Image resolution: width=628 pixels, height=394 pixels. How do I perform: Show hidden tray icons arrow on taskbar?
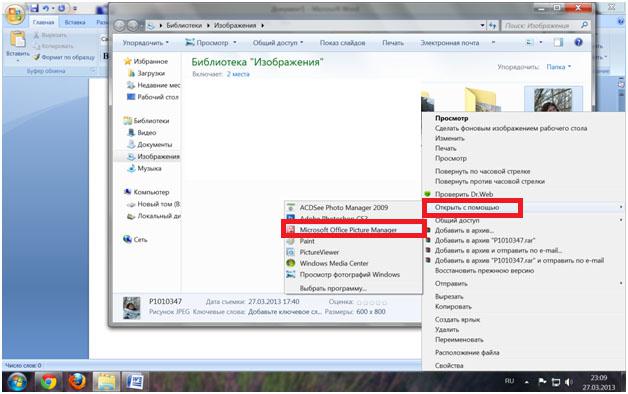click(527, 382)
